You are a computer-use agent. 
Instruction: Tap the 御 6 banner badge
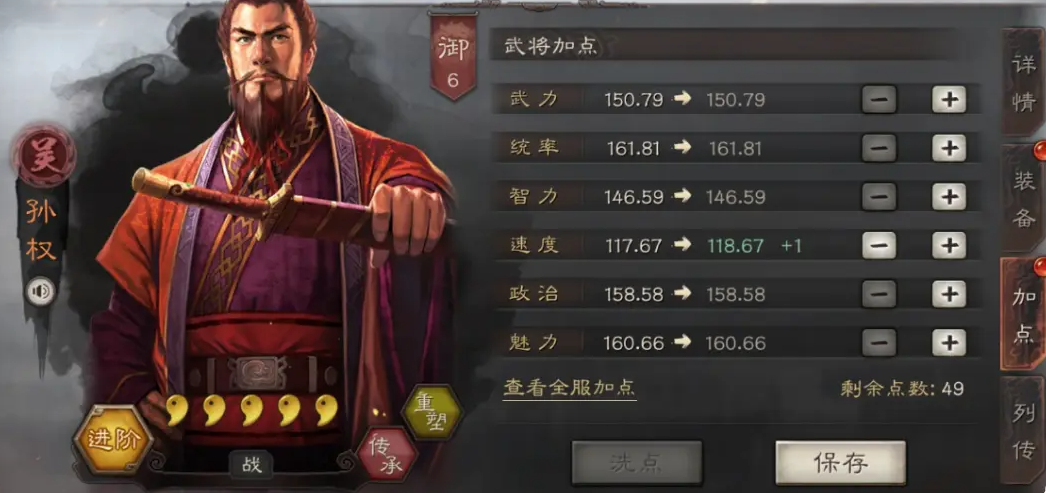point(453,57)
